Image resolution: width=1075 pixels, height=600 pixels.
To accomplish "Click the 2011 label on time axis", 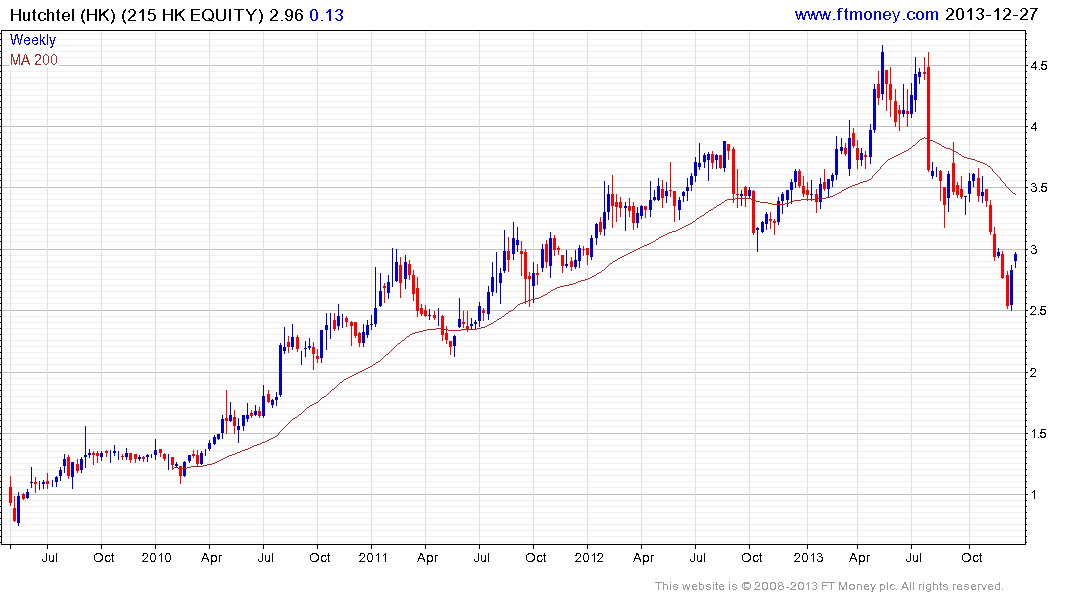I will [373, 557].
